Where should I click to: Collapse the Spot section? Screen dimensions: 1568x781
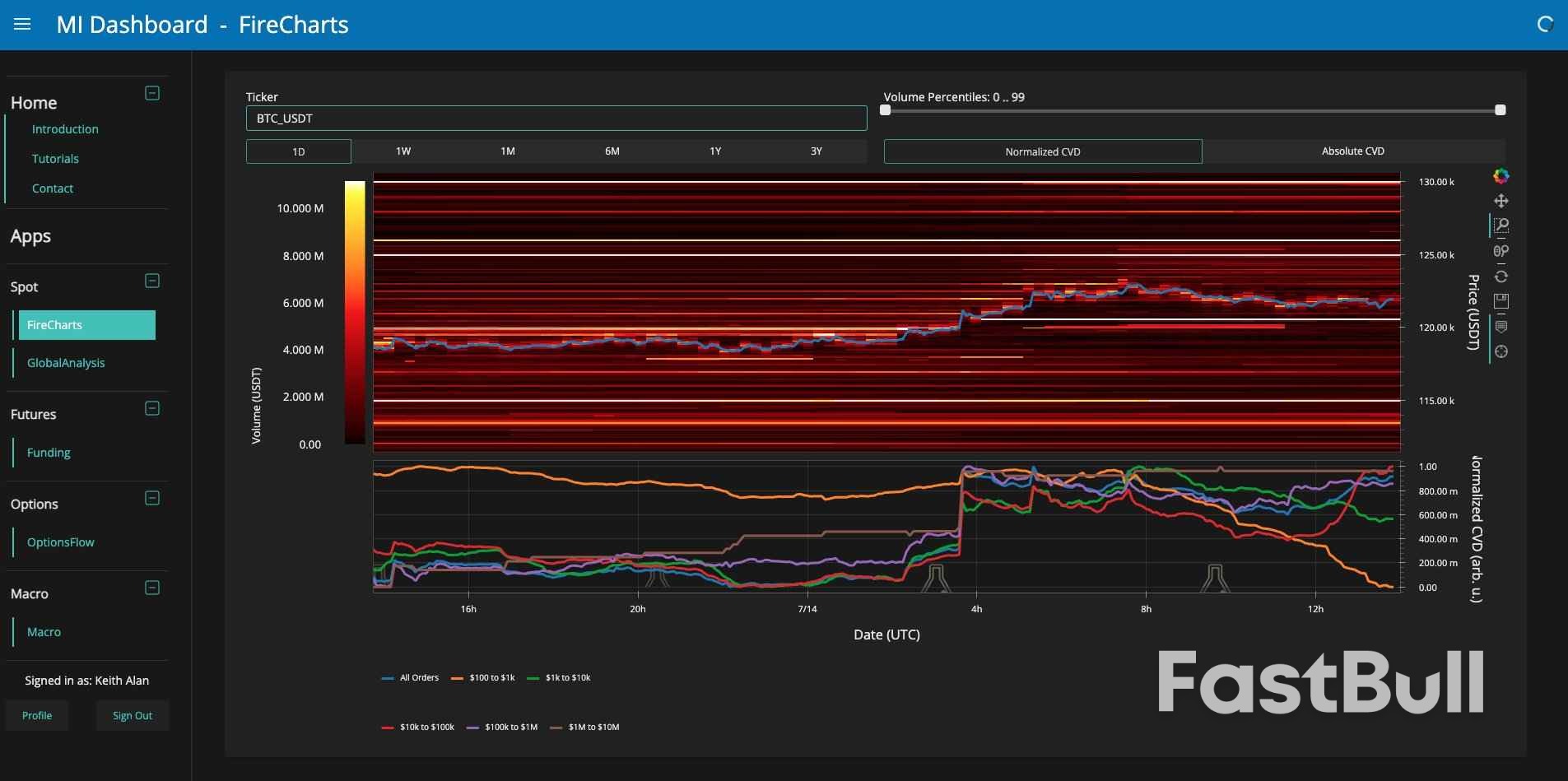click(x=152, y=281)
